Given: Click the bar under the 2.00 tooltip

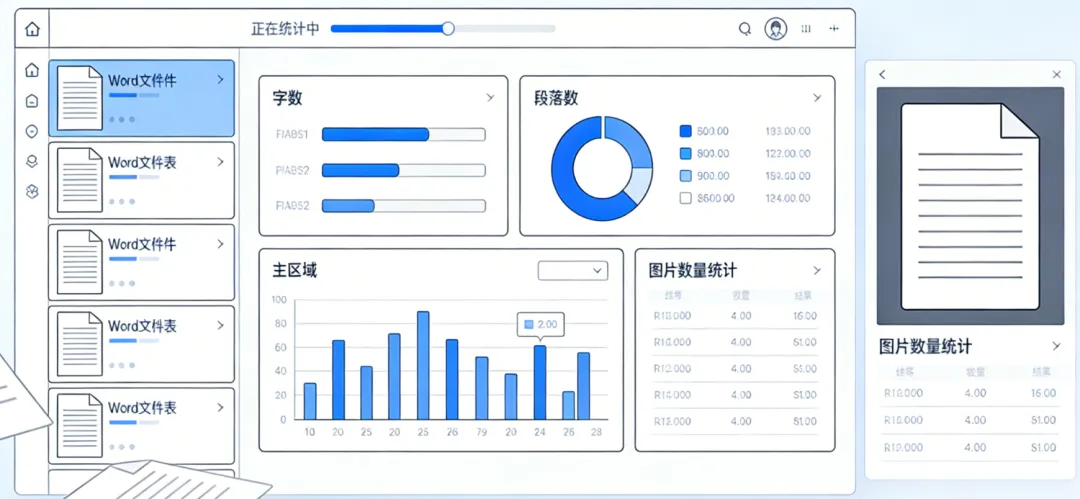Looking at the screenshot, I should 540,383.
